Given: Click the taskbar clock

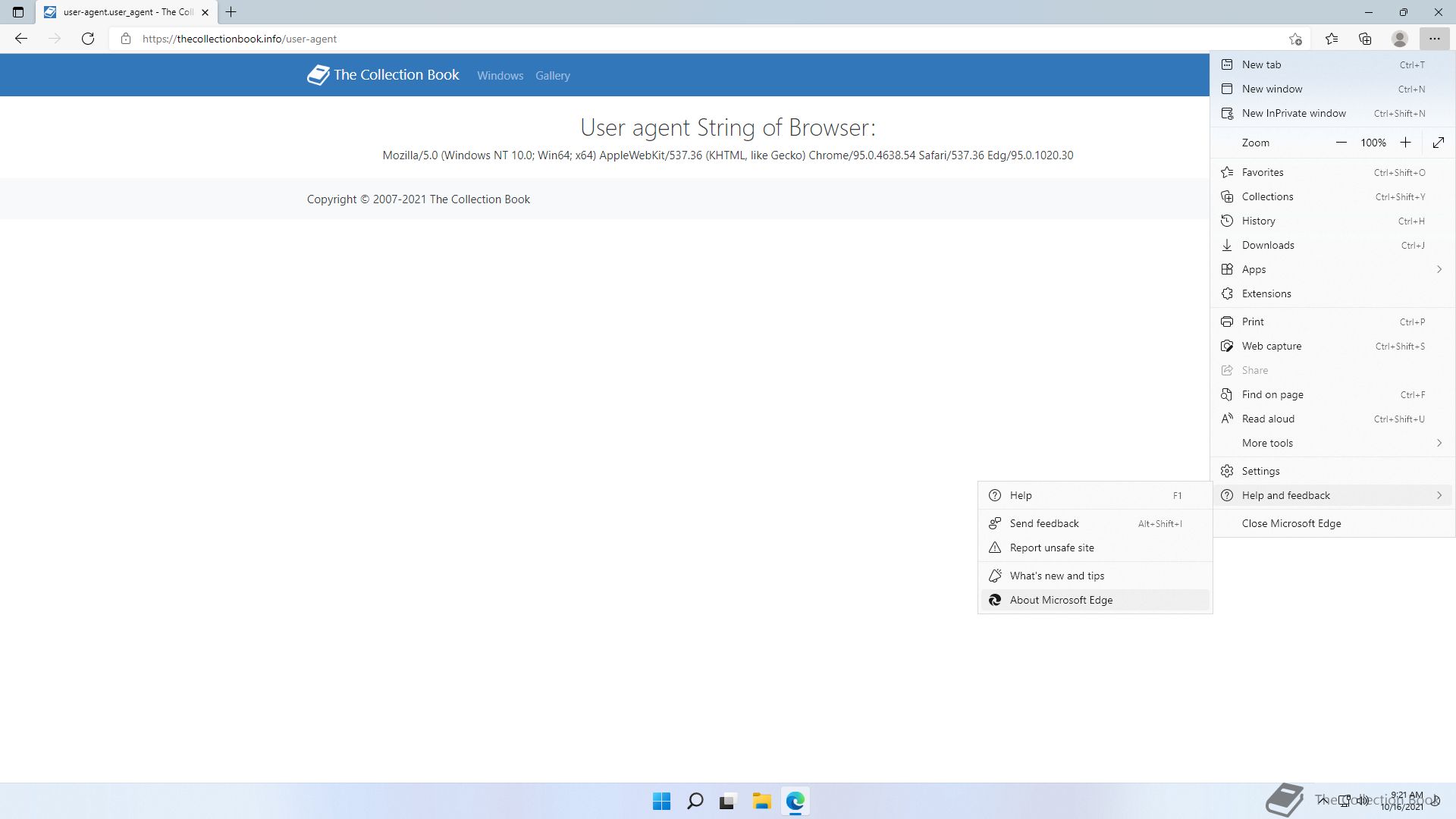Looking at the screenshot, I should 1403,801.
